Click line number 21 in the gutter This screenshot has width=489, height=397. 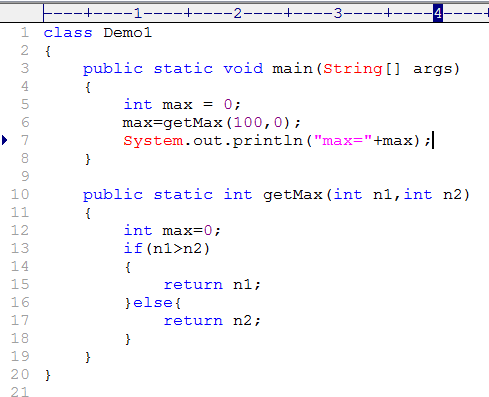click(20, 392)
